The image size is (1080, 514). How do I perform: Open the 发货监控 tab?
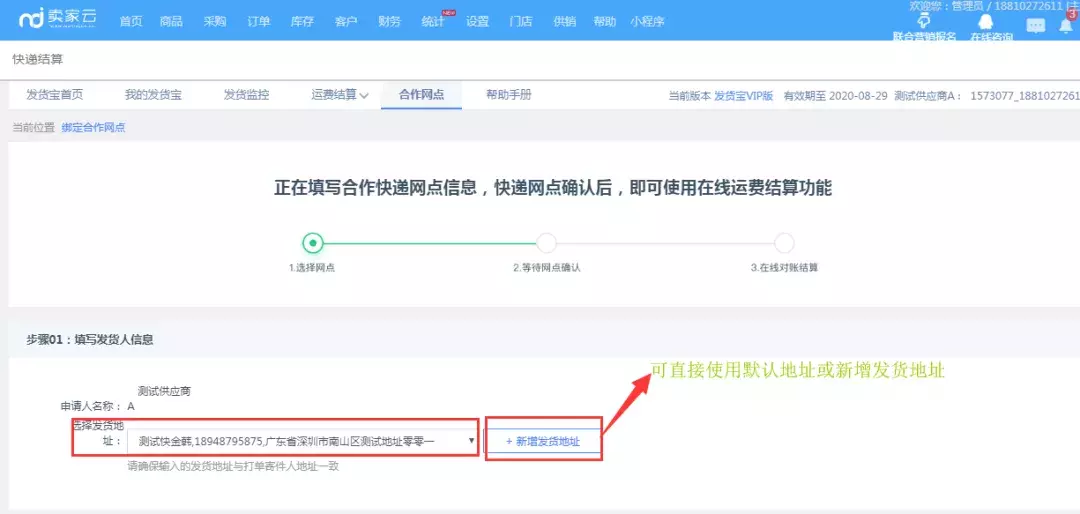click(246, 95)
